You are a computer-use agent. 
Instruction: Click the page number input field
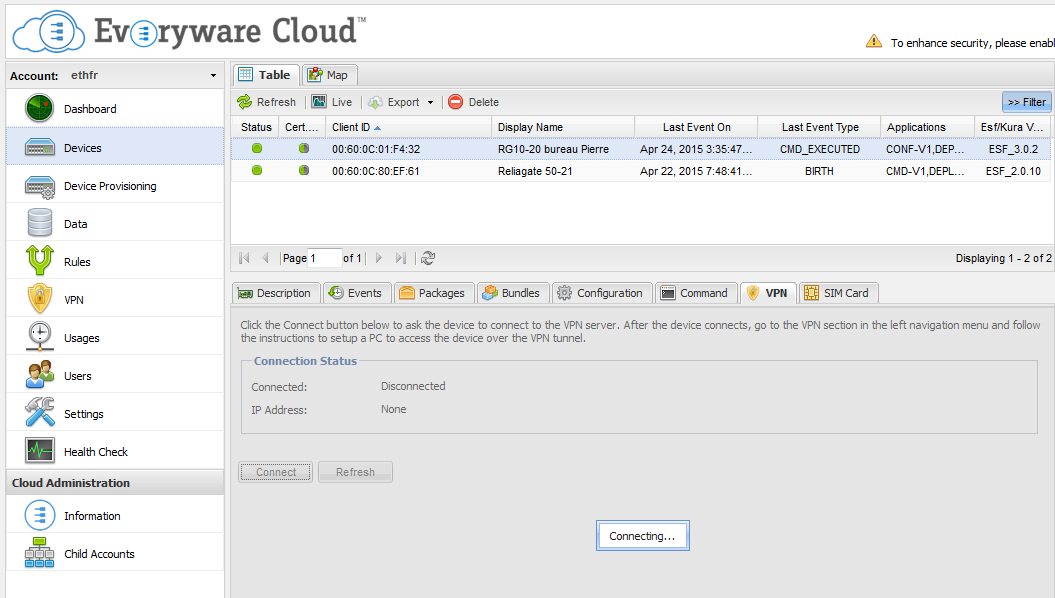324,258
